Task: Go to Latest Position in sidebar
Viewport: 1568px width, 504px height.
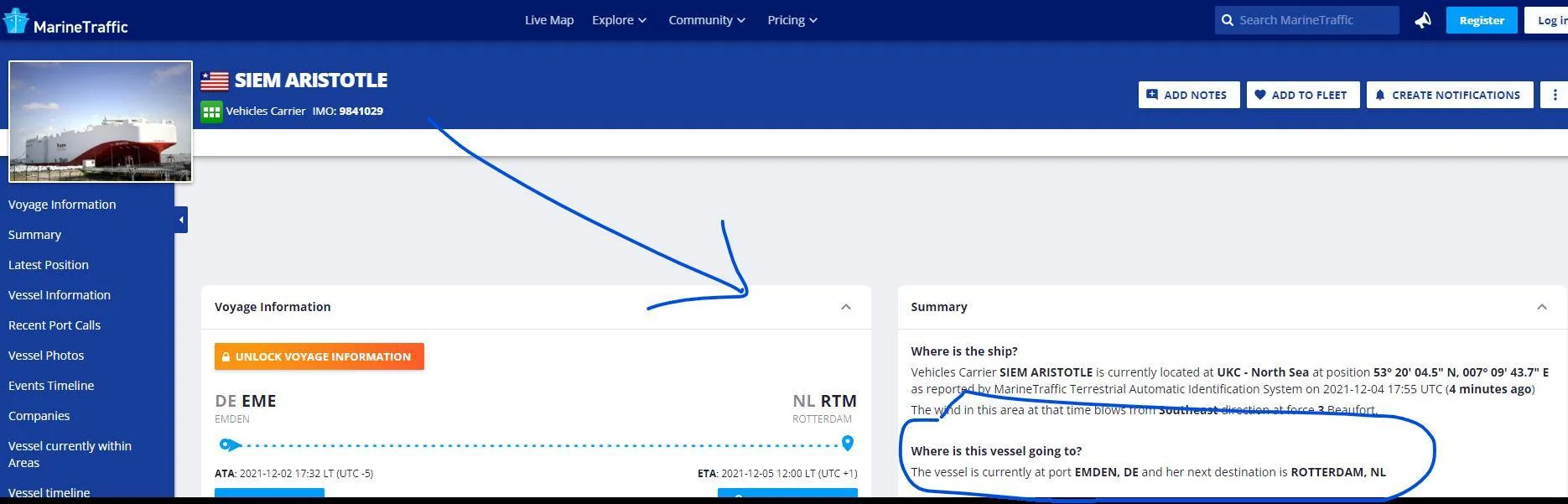Action: coord(49,265)
